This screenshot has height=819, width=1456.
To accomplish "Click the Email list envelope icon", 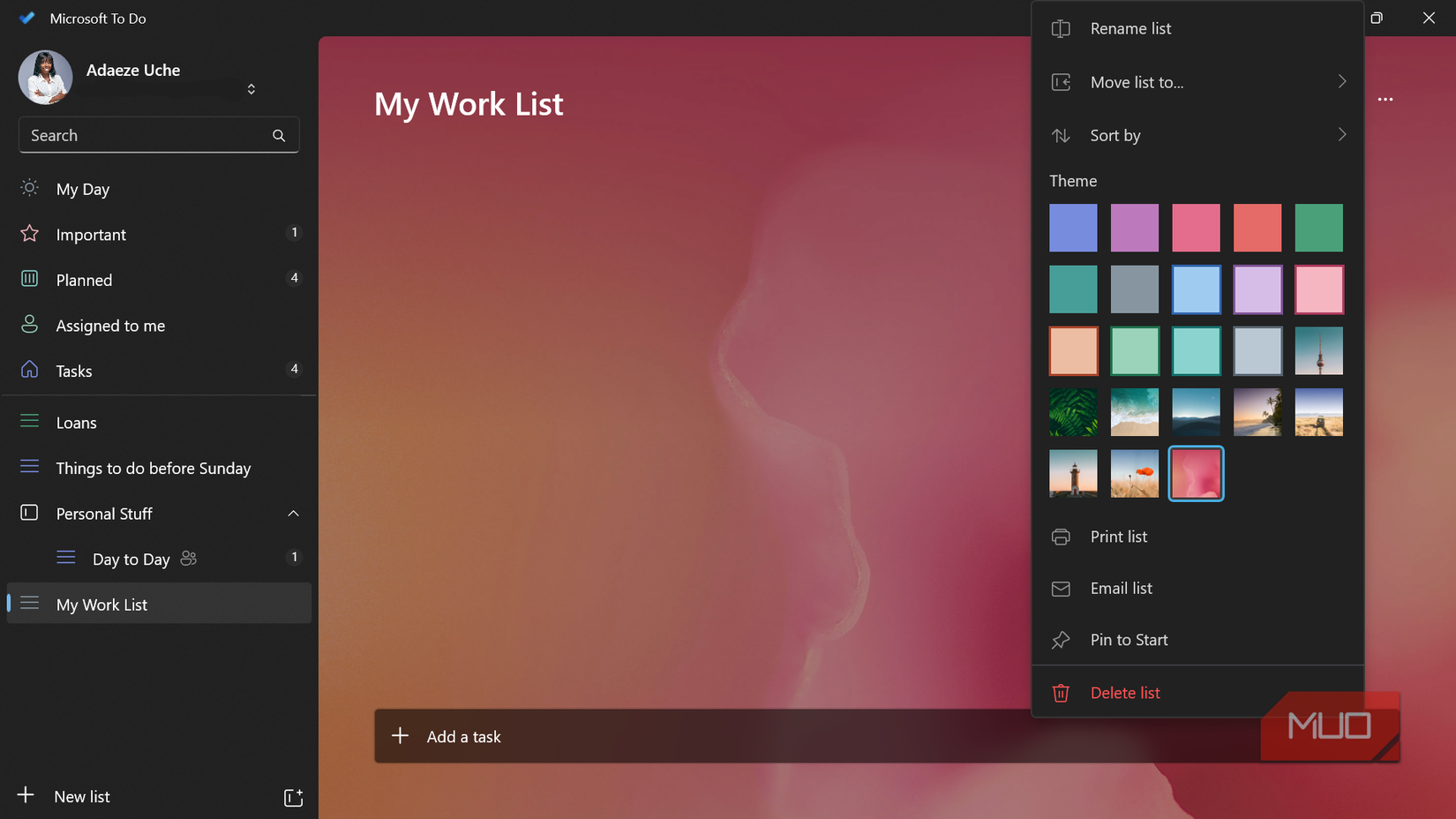I will 1061,588.
